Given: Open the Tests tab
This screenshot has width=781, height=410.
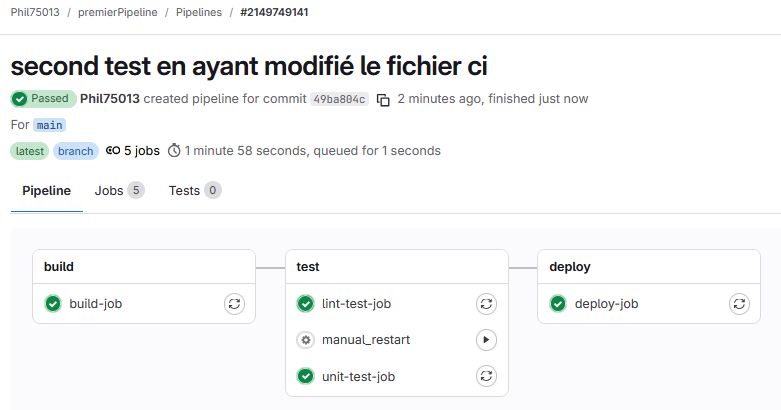Looking at the screenshot, I should 194,190.
